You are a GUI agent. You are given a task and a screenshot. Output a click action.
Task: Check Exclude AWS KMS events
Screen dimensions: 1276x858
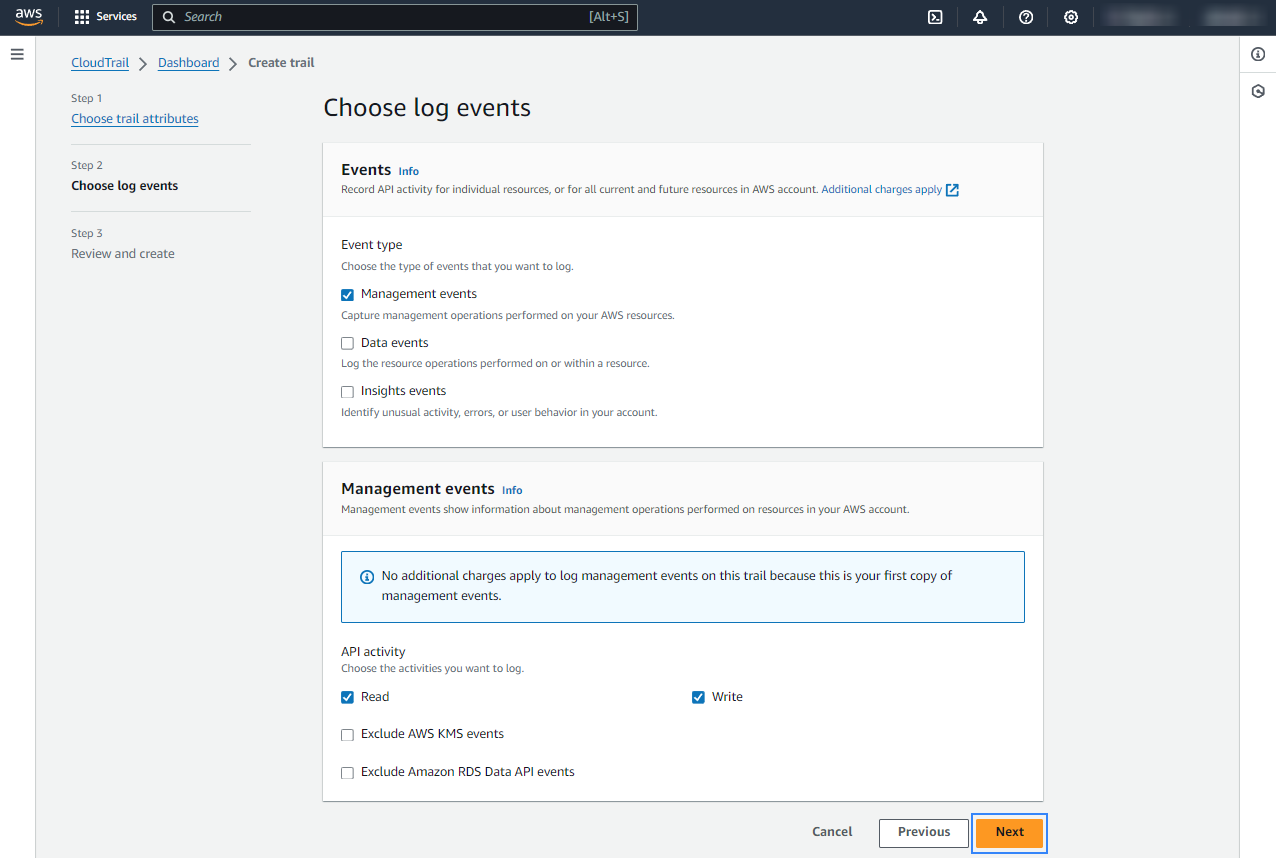(348, 735)
